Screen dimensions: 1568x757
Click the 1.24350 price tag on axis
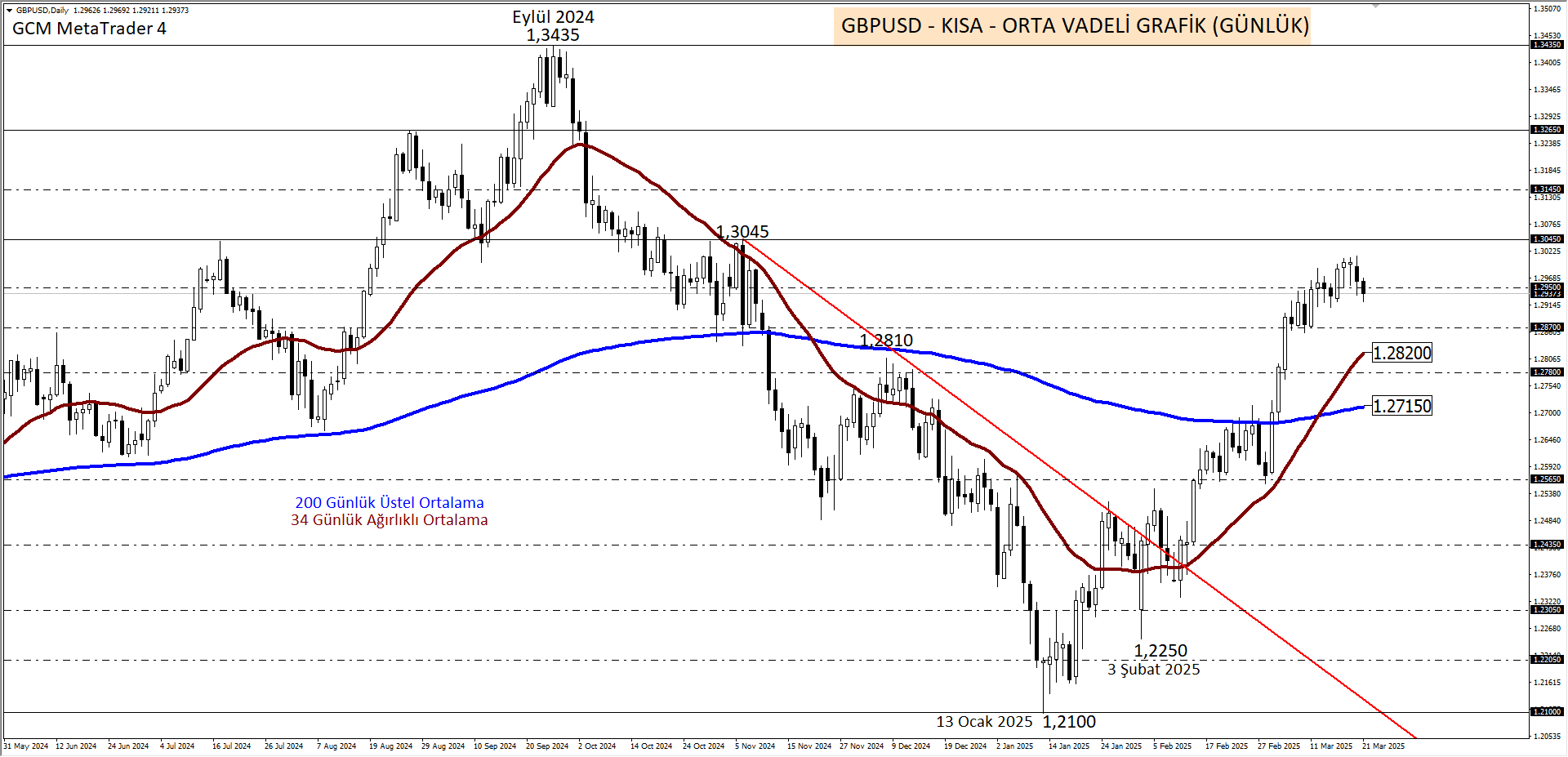[x=1547, y=545]
